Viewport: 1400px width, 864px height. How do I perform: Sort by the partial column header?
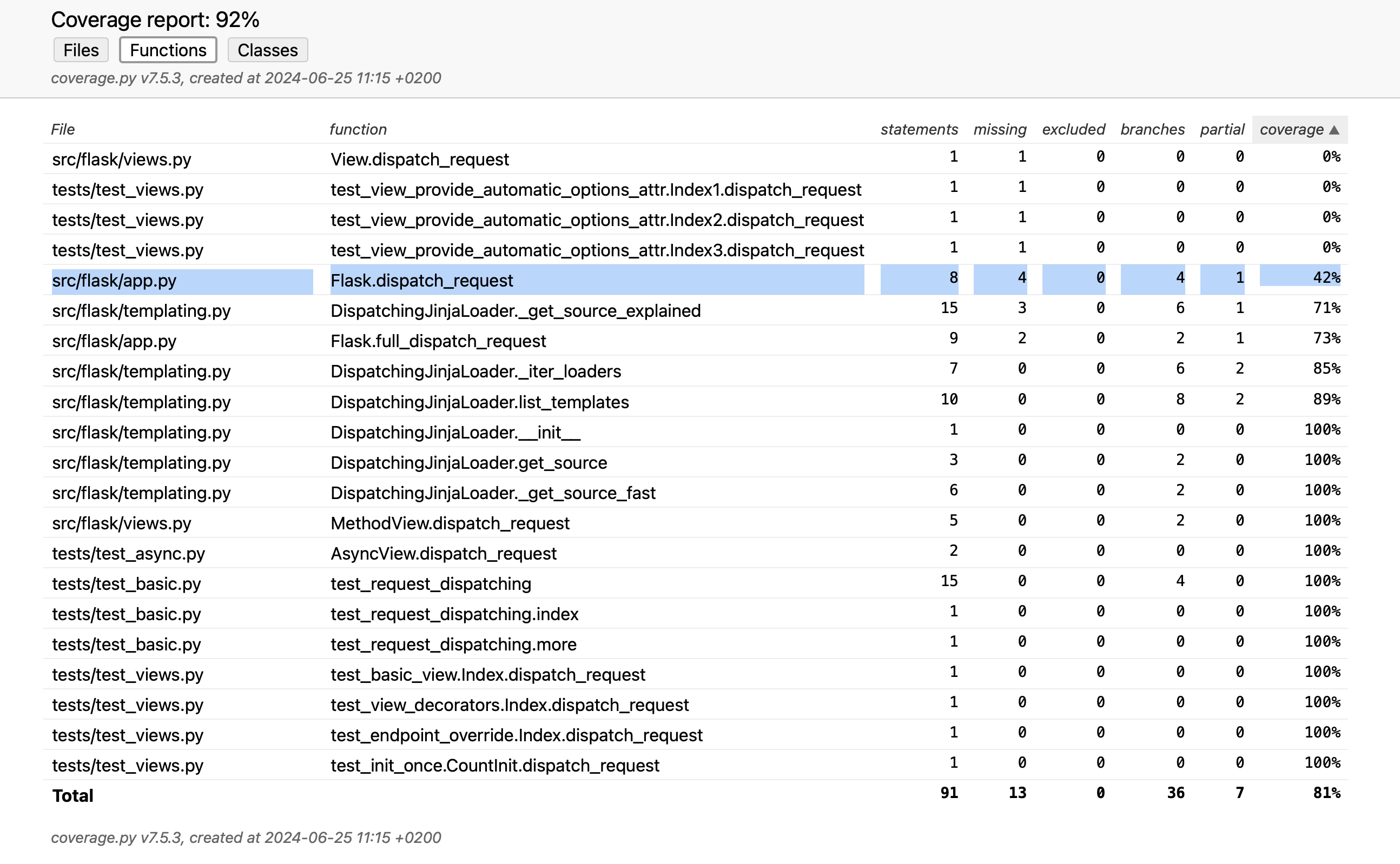tap(1221, 130)
